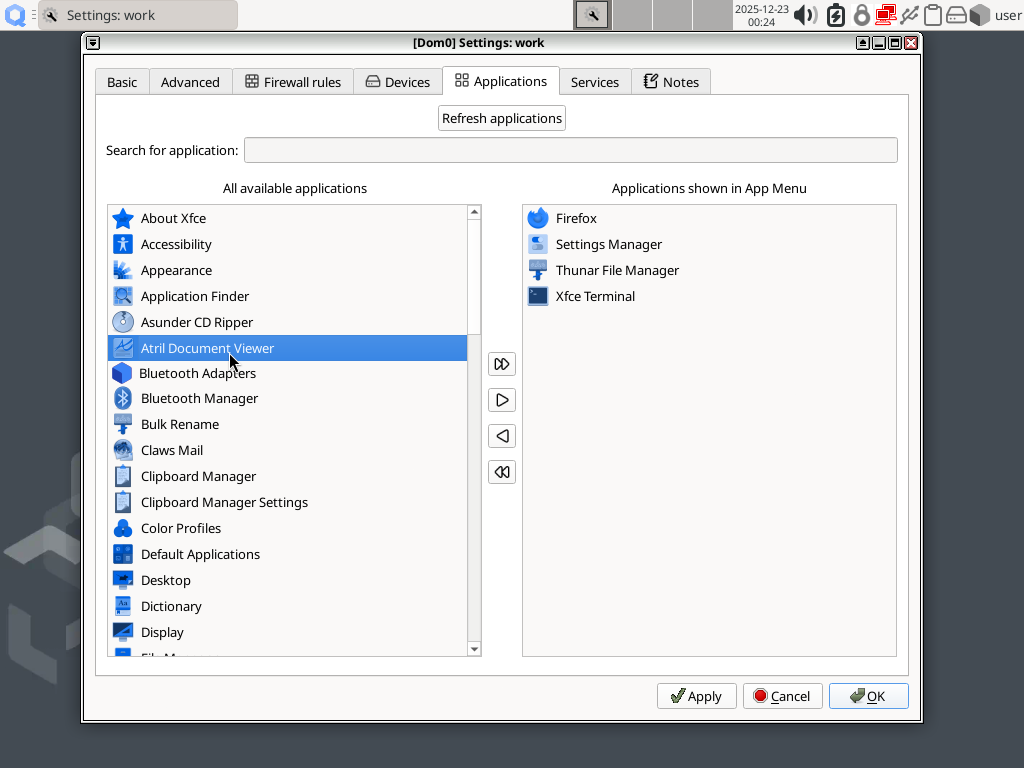Open window menu dropdown in title bar
Viewport: 1024px width, 768px height.
click(93, 43)
